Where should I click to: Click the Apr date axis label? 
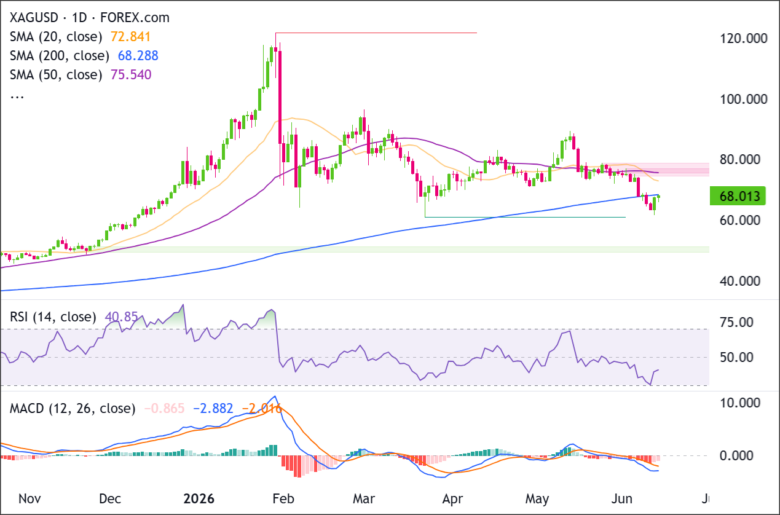point(452,499)
